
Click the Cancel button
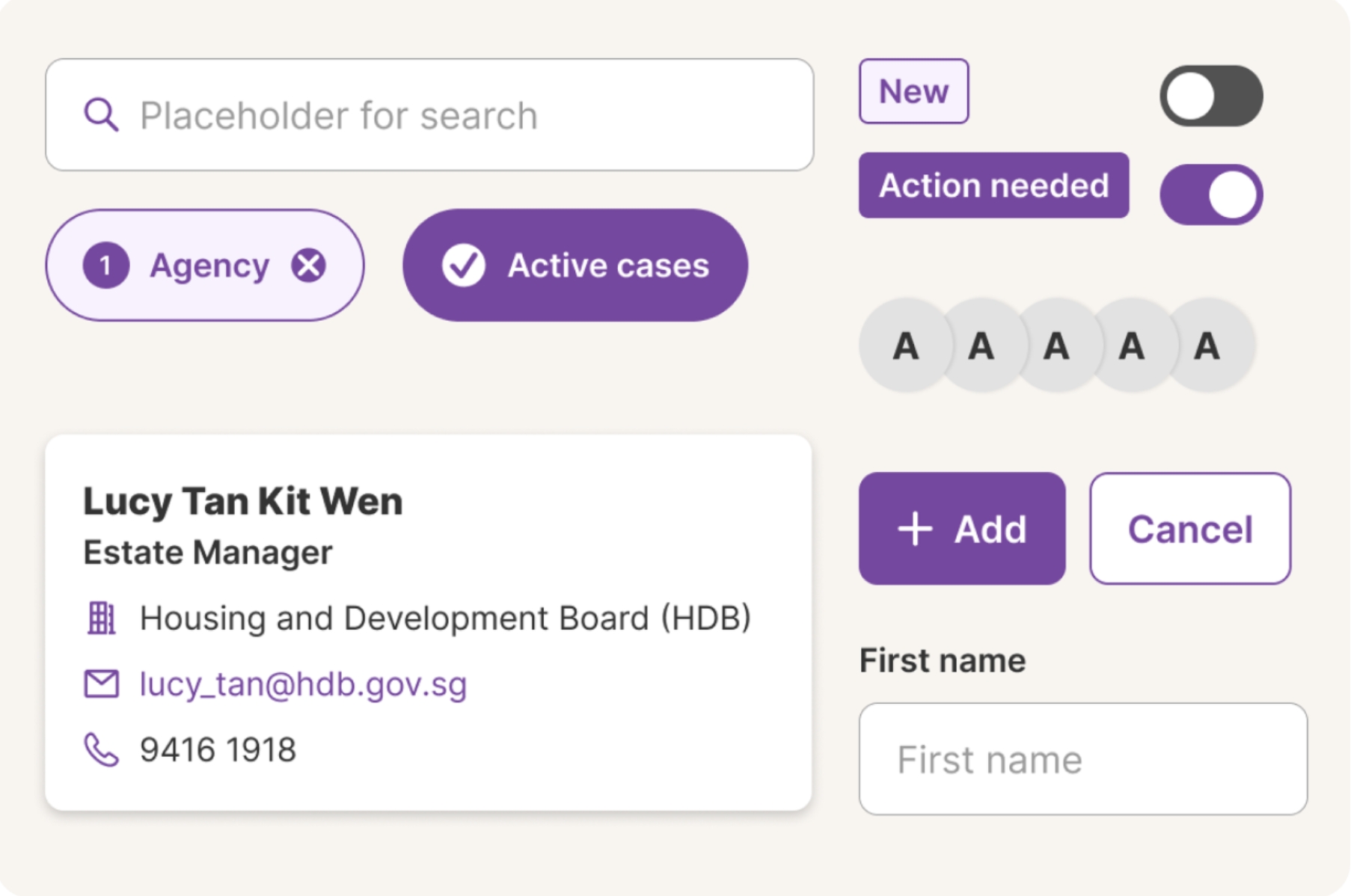[1190, 529]
